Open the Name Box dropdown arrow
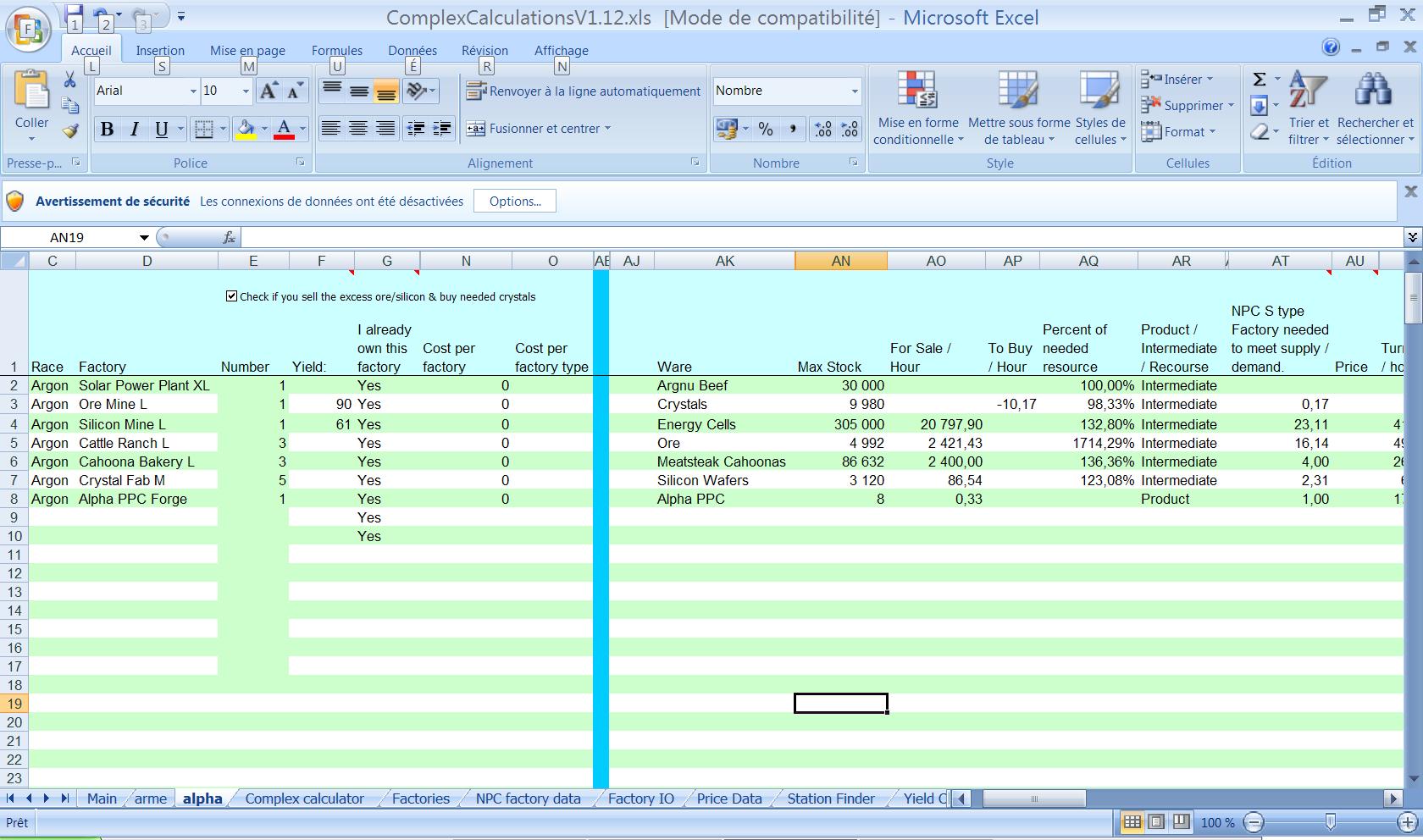1423x840 pixels. 144,238
